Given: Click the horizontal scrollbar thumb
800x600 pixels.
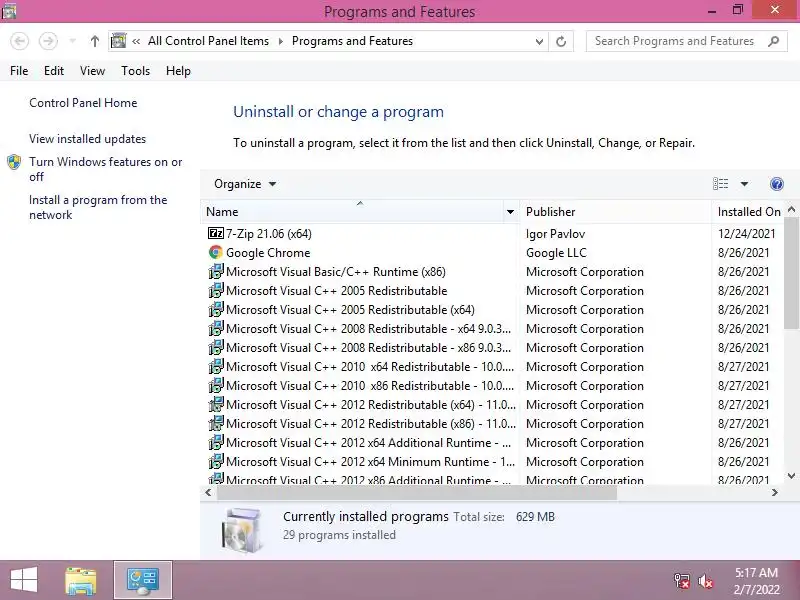Looking at the screenshot, I should pyautogui.click(x=417, y=493).
